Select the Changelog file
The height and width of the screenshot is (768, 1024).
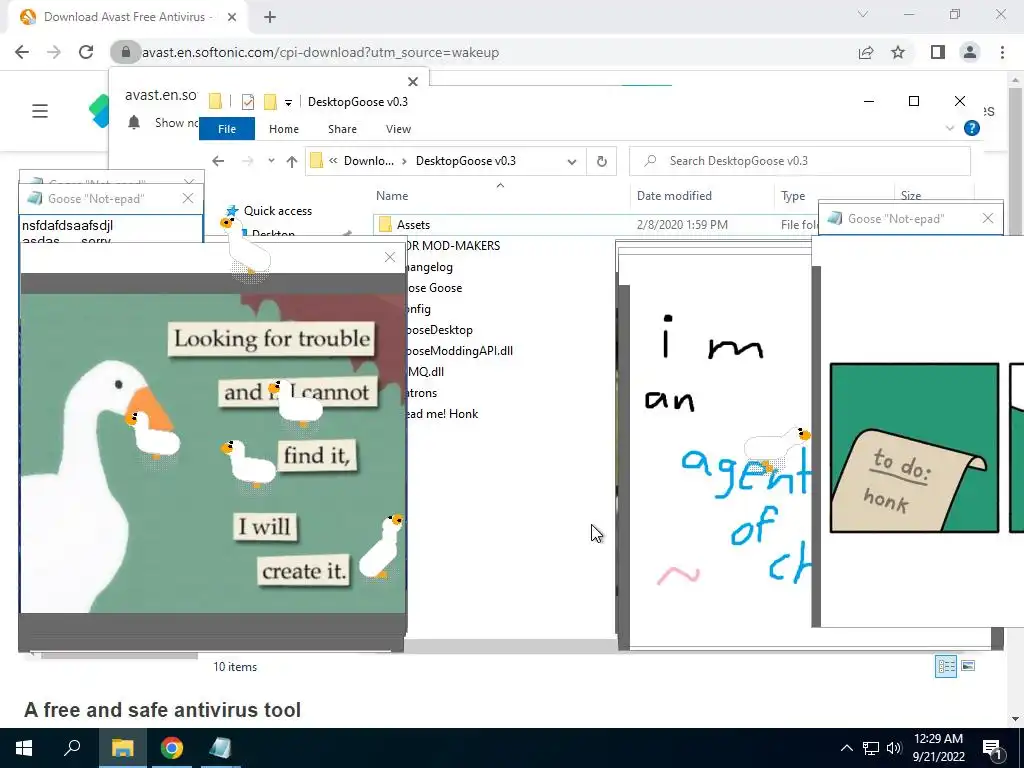(428, 266)
